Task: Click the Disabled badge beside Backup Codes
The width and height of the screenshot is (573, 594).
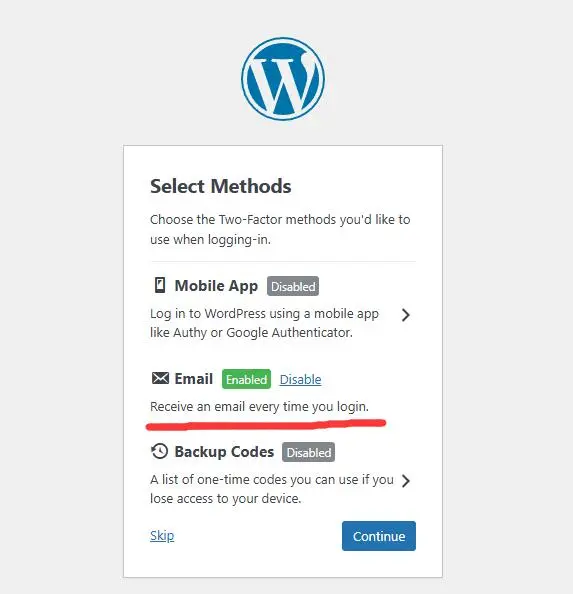Action: [308, 452]
